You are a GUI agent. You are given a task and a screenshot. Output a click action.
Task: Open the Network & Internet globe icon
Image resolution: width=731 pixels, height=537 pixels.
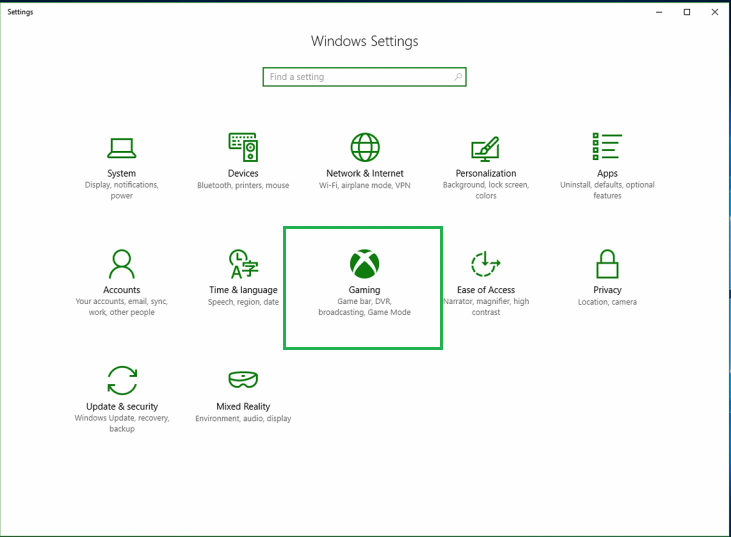point(365,147)
